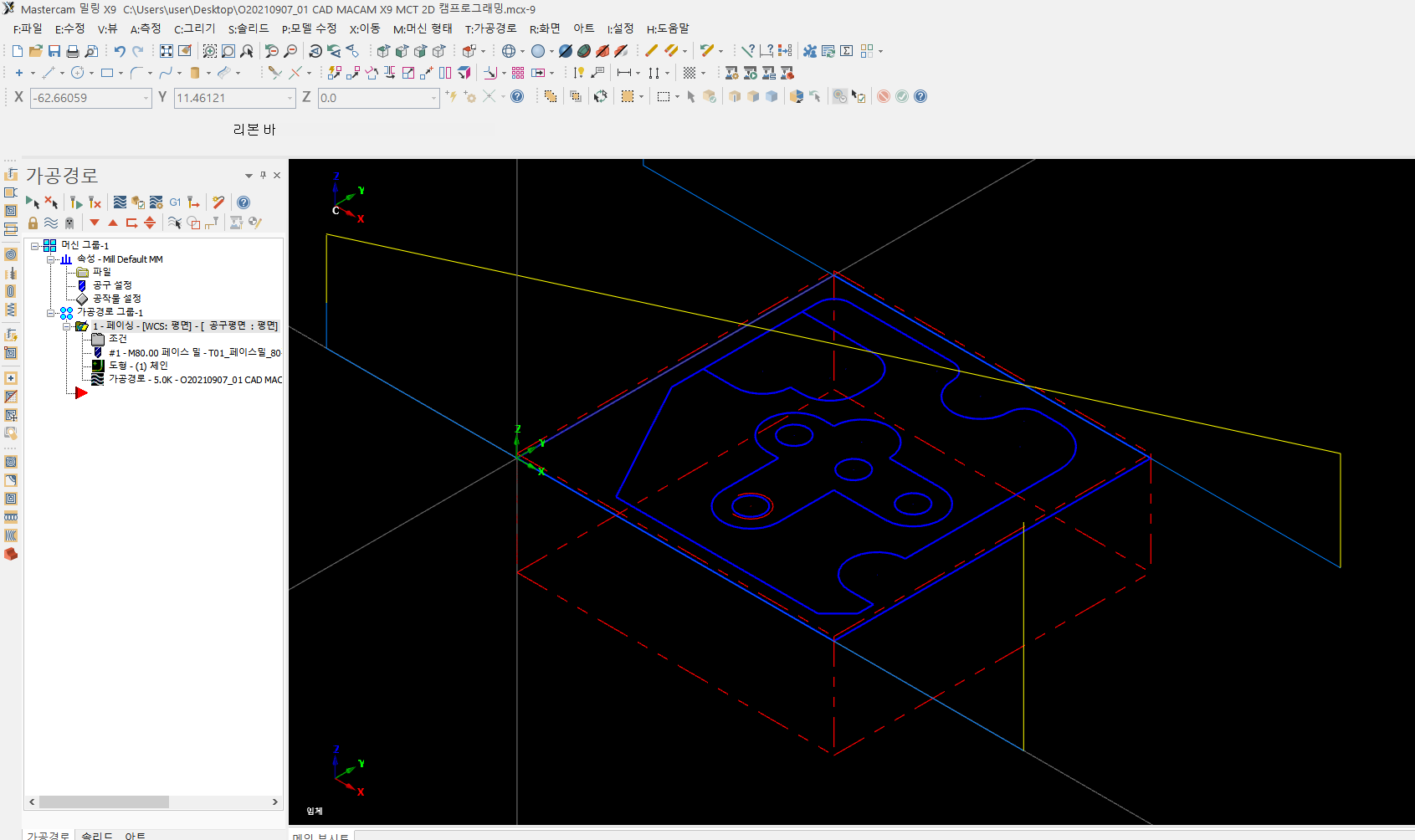1415x840 pixels.
Task: Click the drawn rectangle shape tool
Action: coord(106,73)
